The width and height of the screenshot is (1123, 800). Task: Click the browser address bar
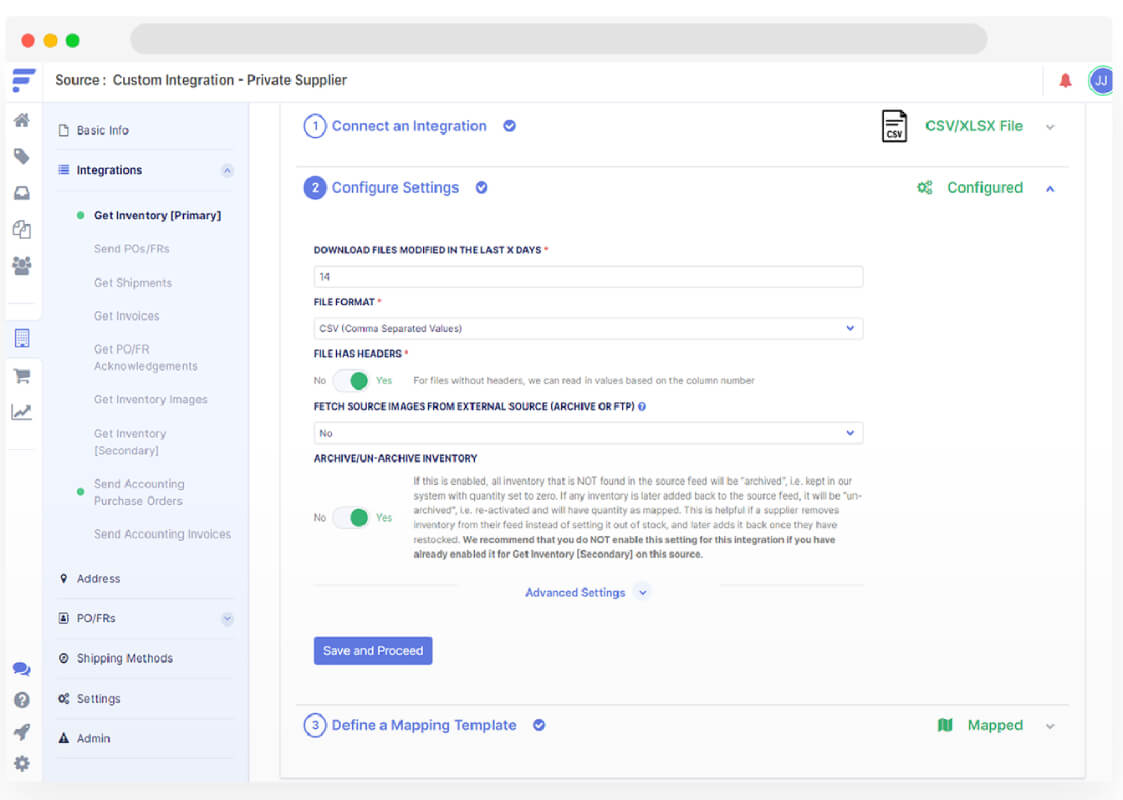tap(559, 39)
